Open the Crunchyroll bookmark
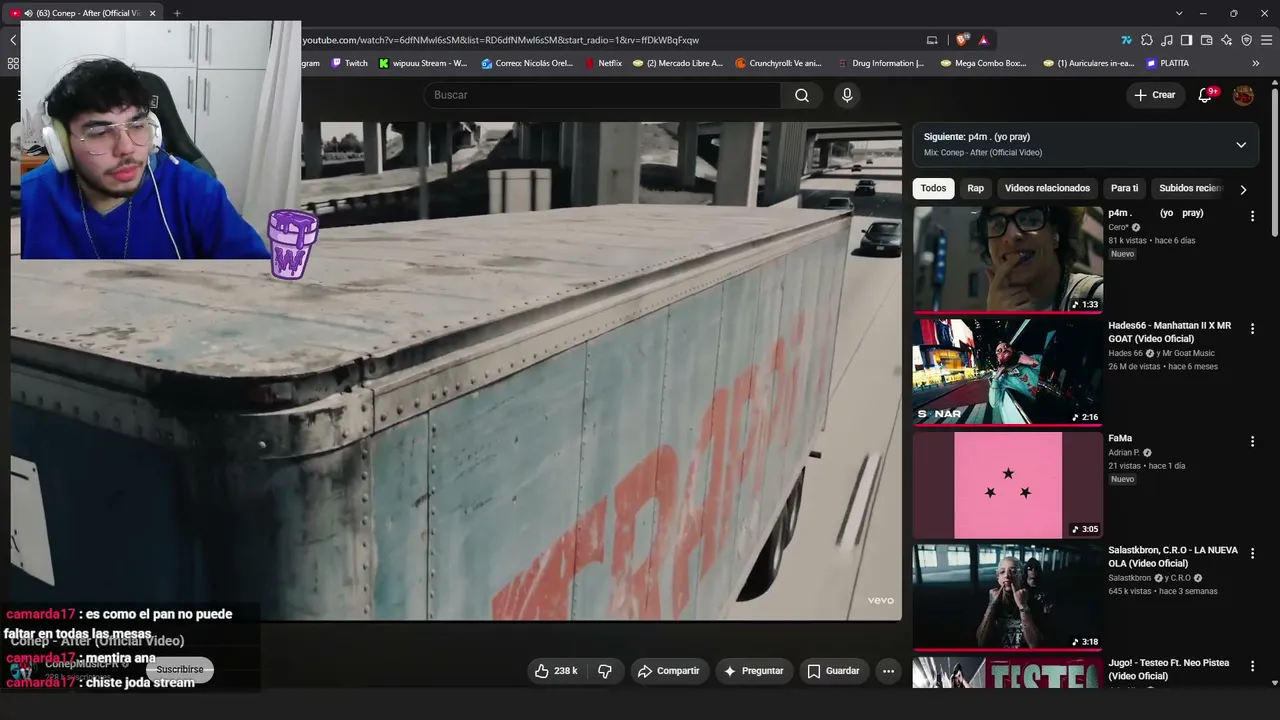Image resolution: width=1280 pixels, height=720 pixels. point(778,63)
